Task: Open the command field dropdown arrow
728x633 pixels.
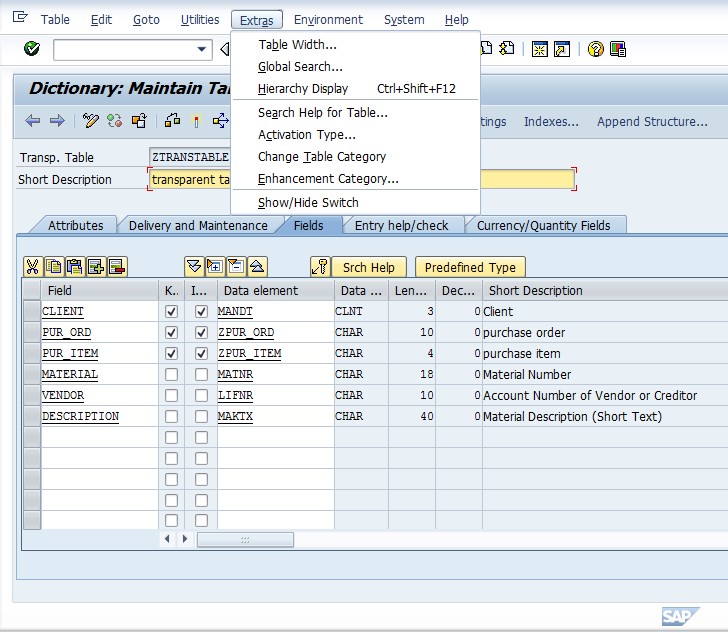Action: pyautogui.click(x=202, y=49)
